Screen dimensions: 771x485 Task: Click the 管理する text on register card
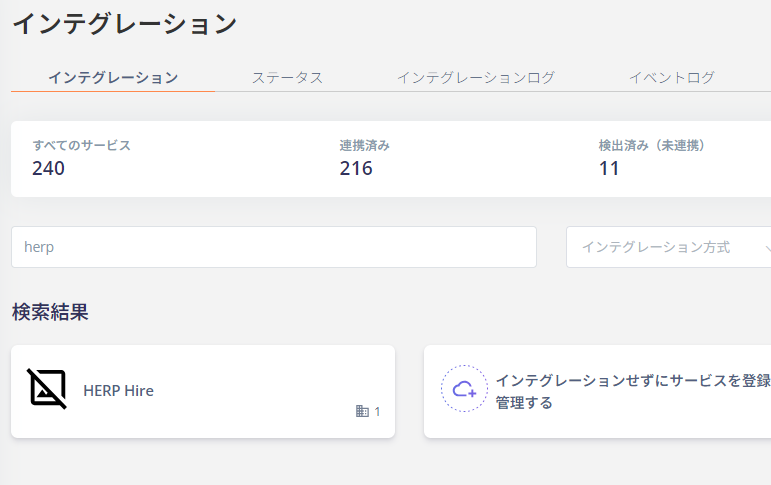(x=524, y=403)
